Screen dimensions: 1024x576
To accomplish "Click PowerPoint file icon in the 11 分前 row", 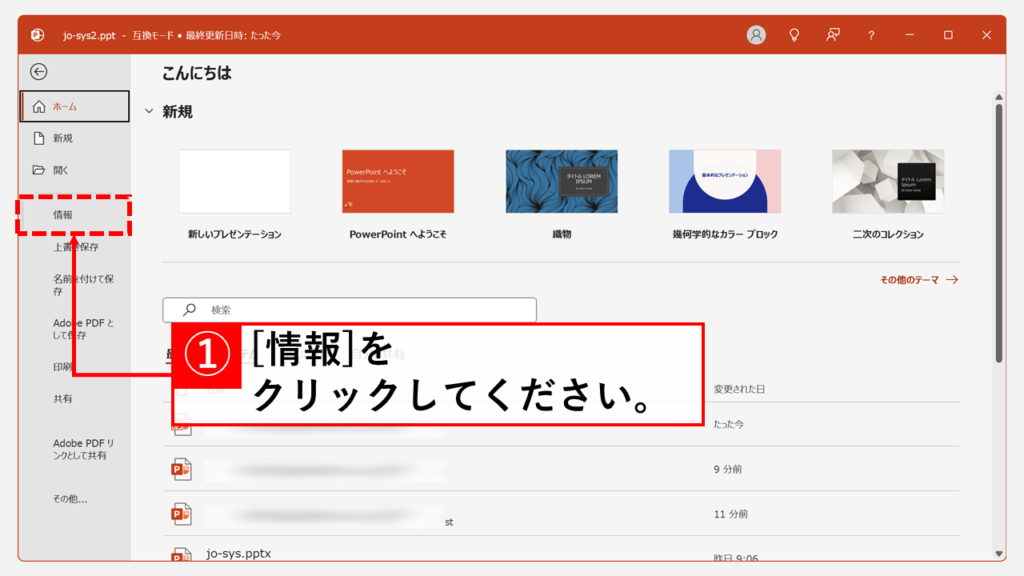I will 181,514.
